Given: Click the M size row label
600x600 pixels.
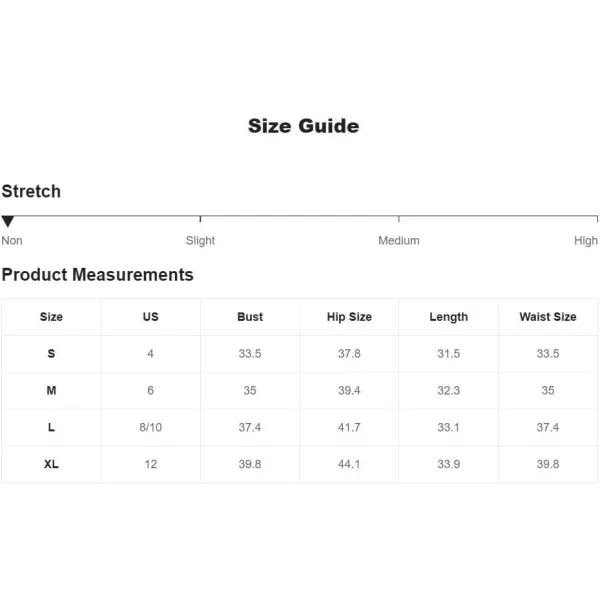Looking at the screenshot, I should 51,390.
